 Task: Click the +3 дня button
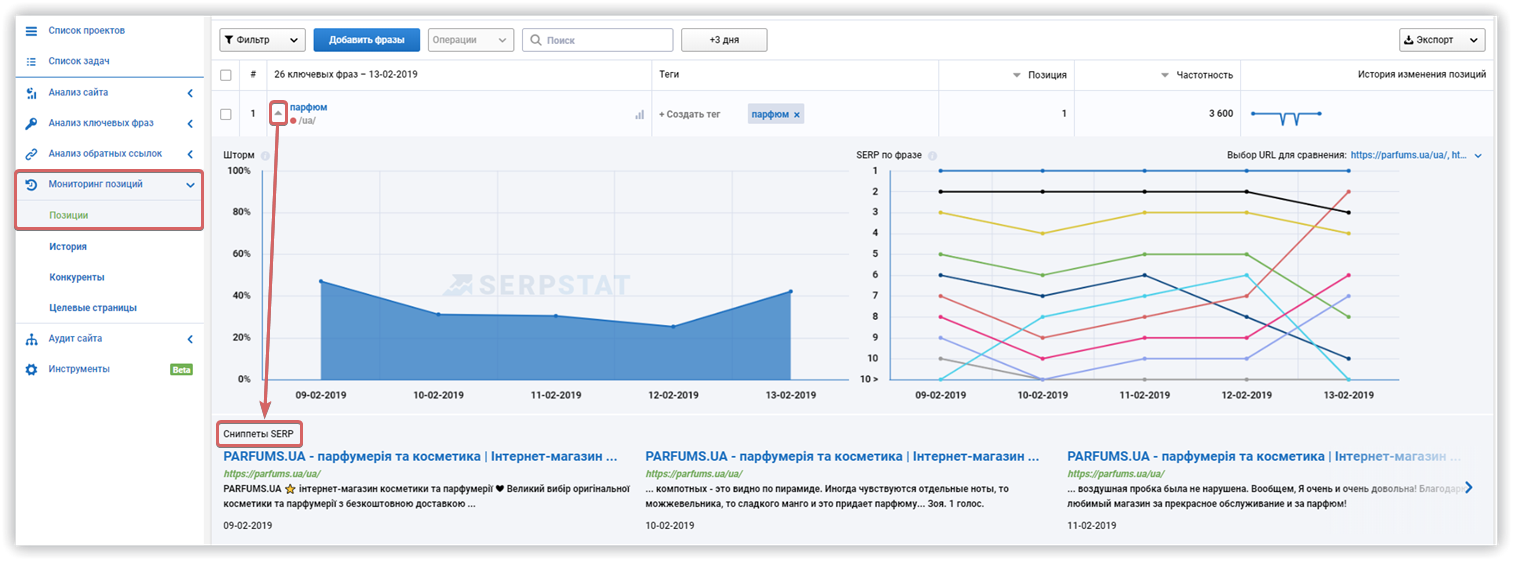[x=724, y=40]
